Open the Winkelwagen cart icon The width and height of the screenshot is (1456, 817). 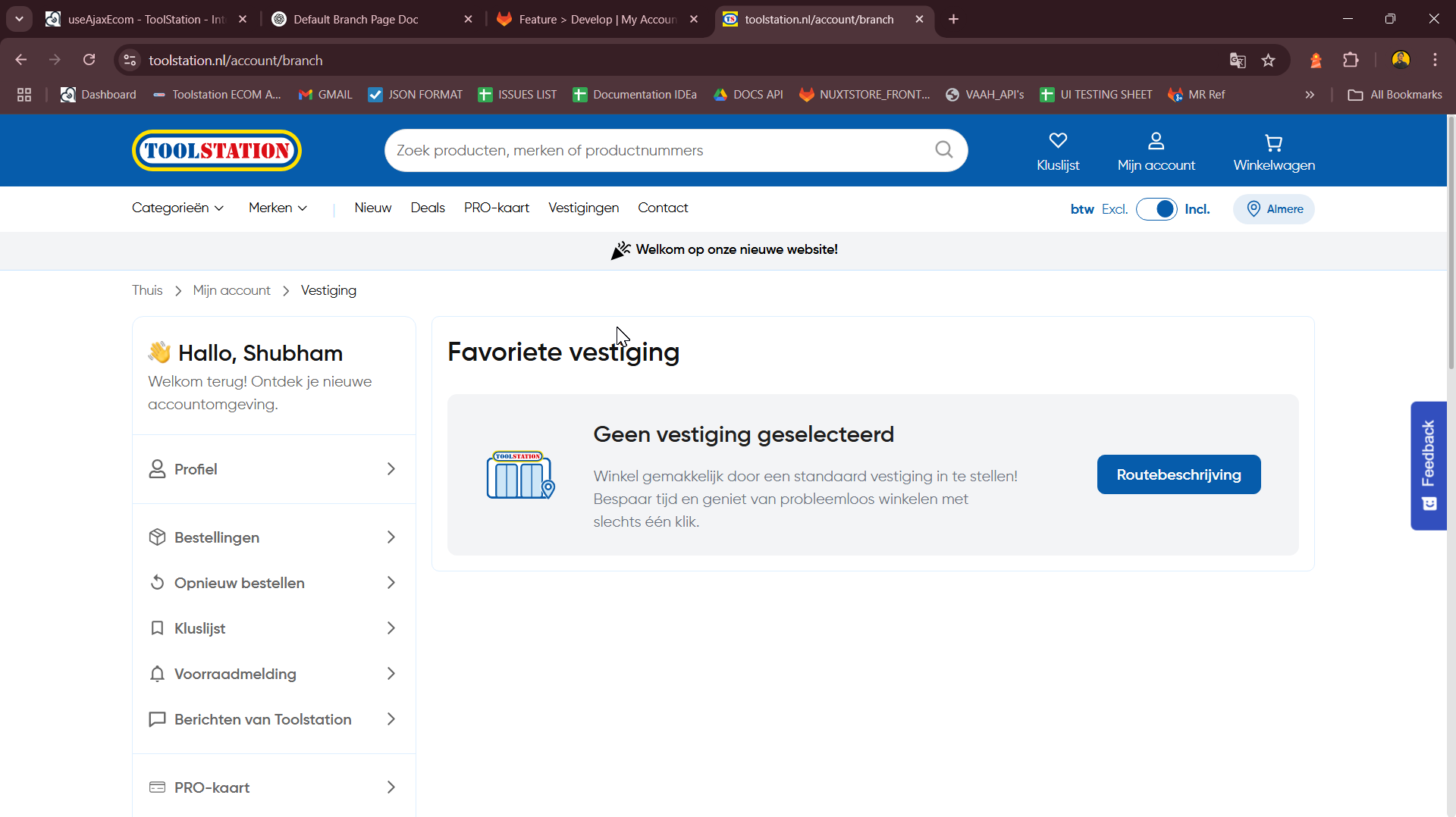pos(1273,142)
